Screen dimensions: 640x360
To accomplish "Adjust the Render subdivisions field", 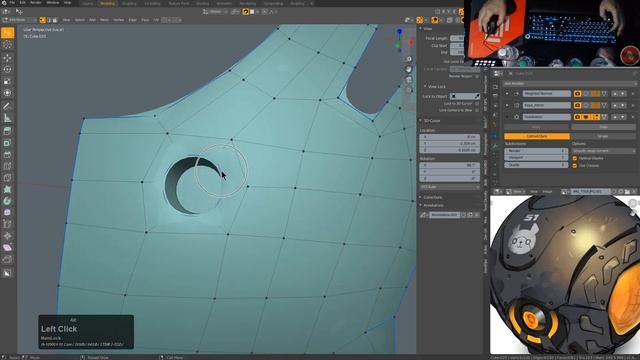I will point(536,151).
